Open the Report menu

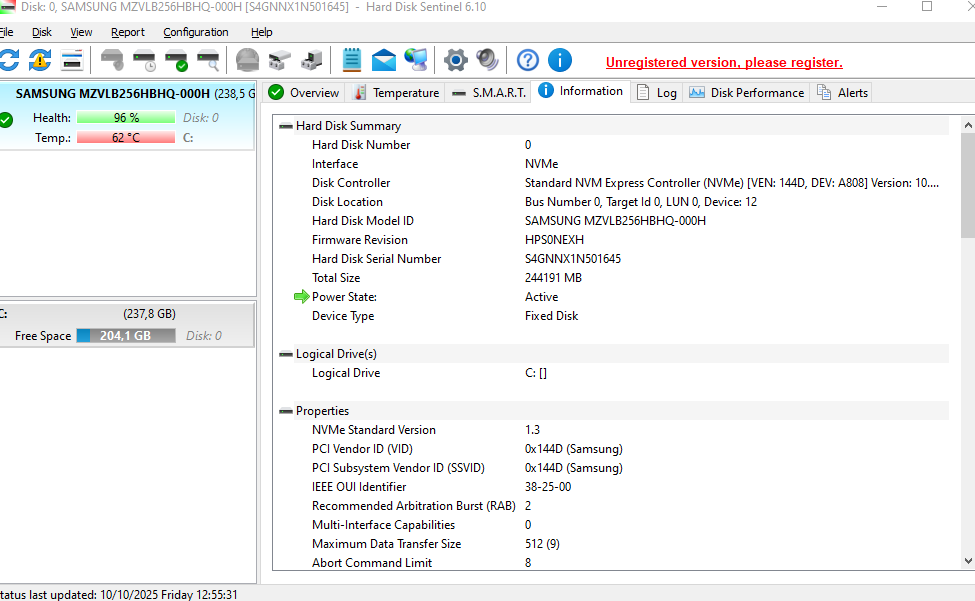(x=128, y=32)
